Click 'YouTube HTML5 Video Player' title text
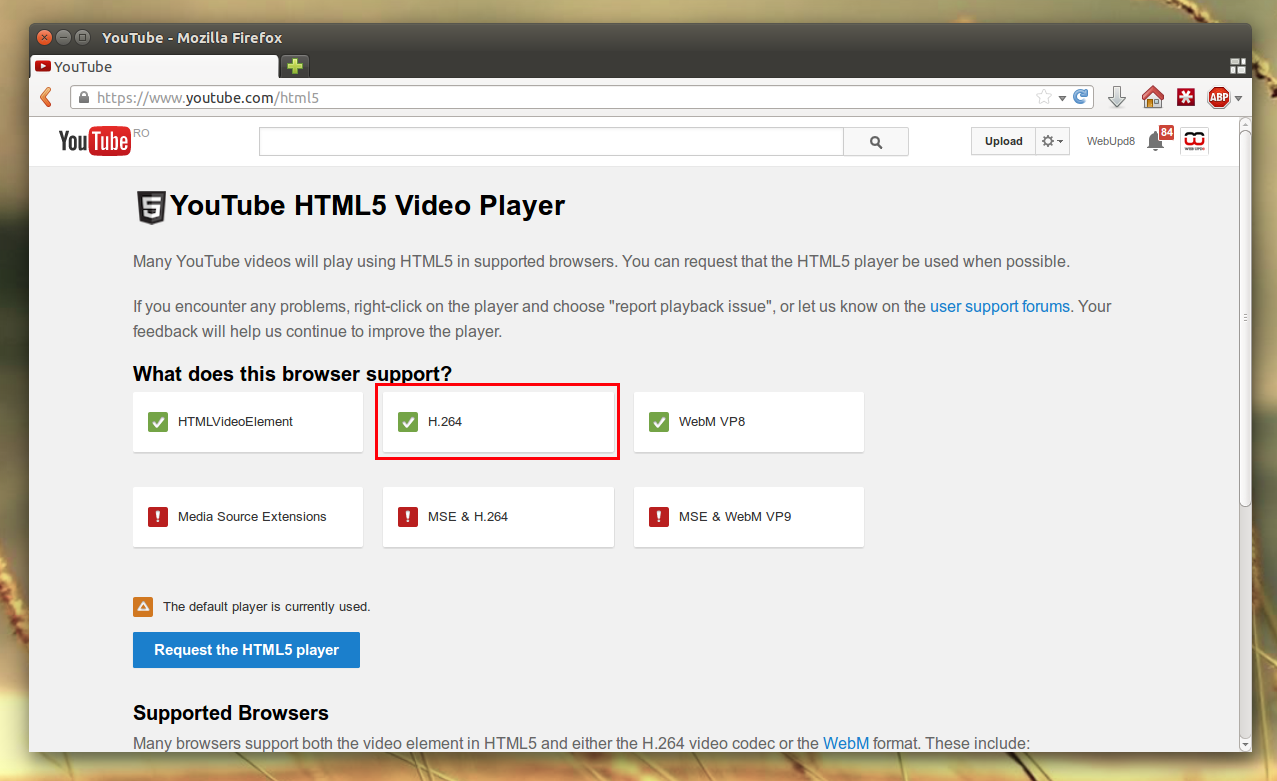Image resolution: width=1277 pixels, height=781 pixels. point(368,206)
